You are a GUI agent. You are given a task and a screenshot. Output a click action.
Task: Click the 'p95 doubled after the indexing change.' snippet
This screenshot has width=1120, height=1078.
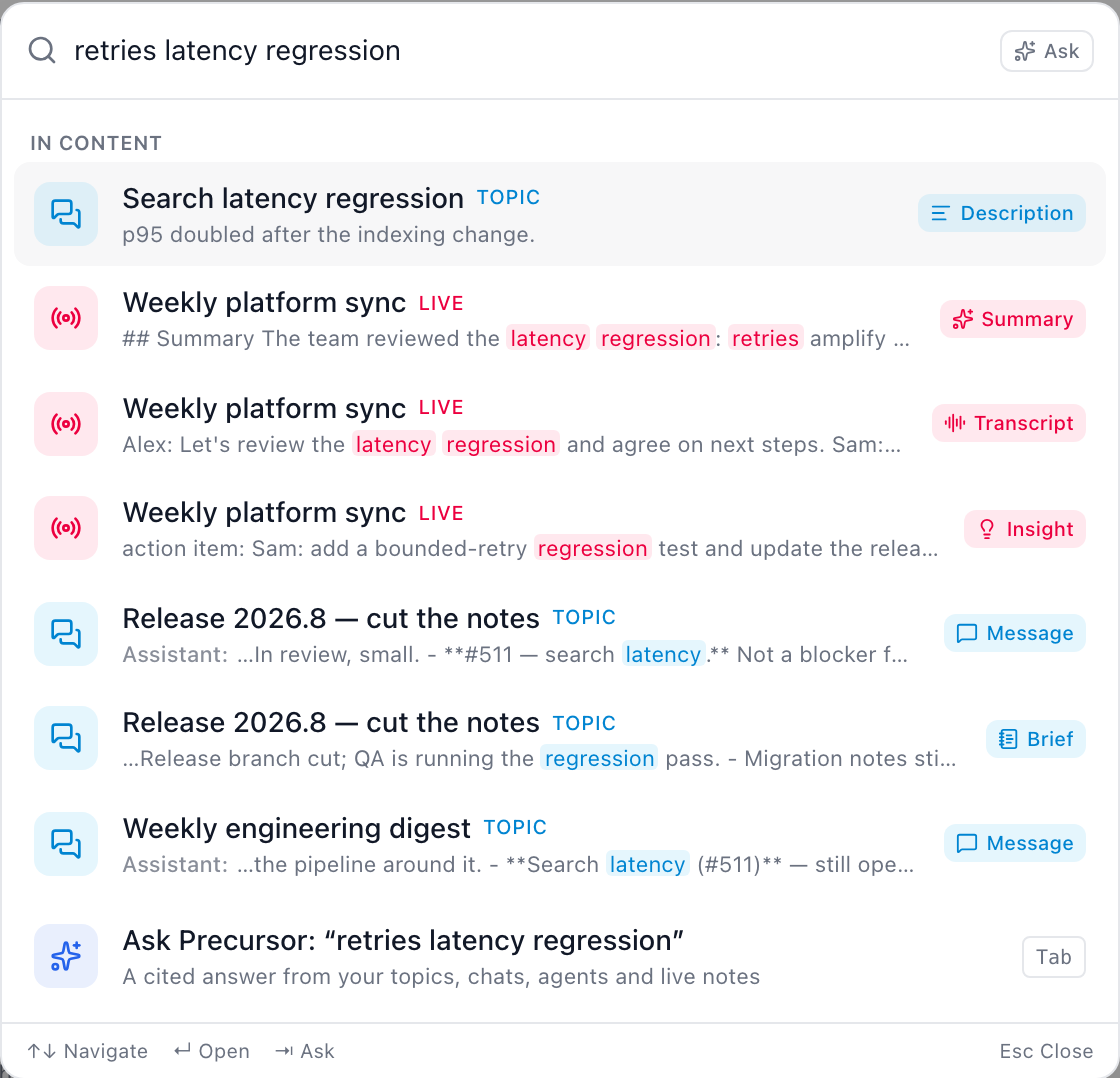point(329,234)
